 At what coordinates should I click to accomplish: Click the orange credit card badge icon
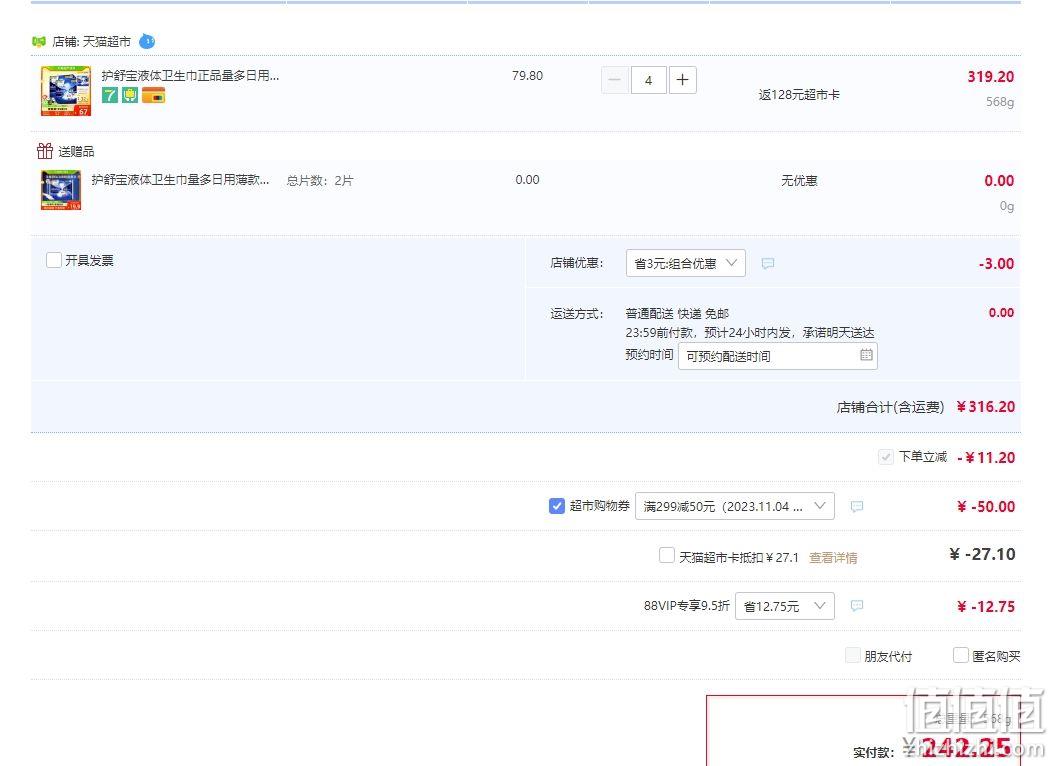[x=153, y=95]
